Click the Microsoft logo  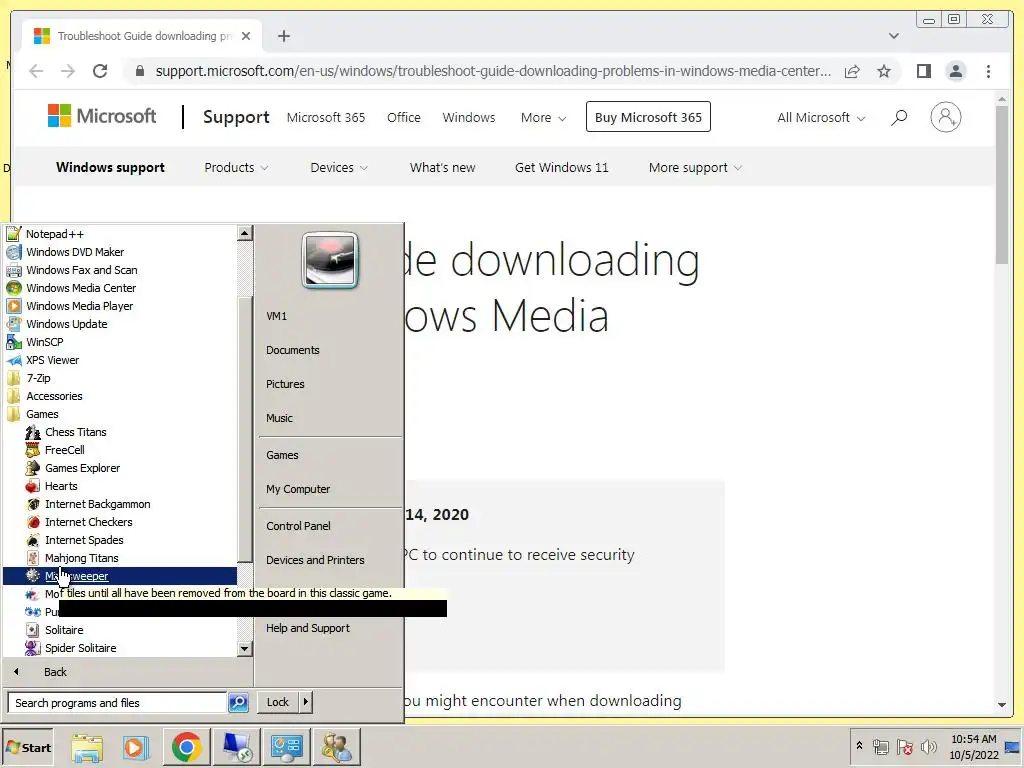click(102, 116)
